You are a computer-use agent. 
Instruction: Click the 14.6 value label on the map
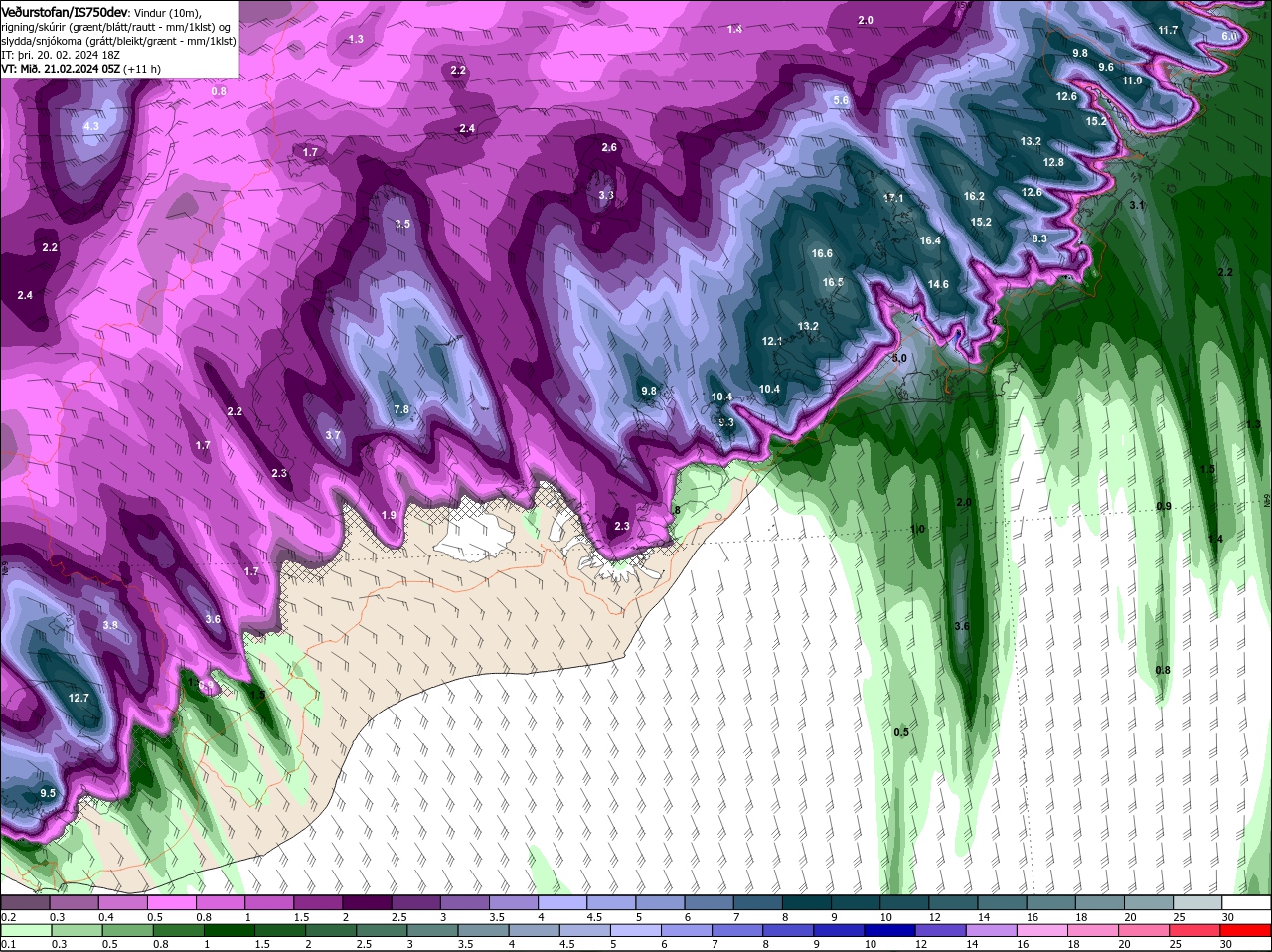coord(938,284)
